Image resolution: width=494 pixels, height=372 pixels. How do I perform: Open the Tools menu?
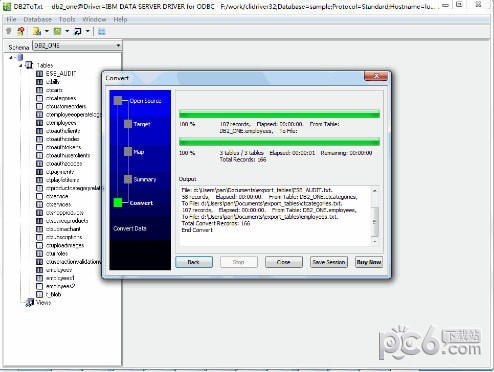67,19
